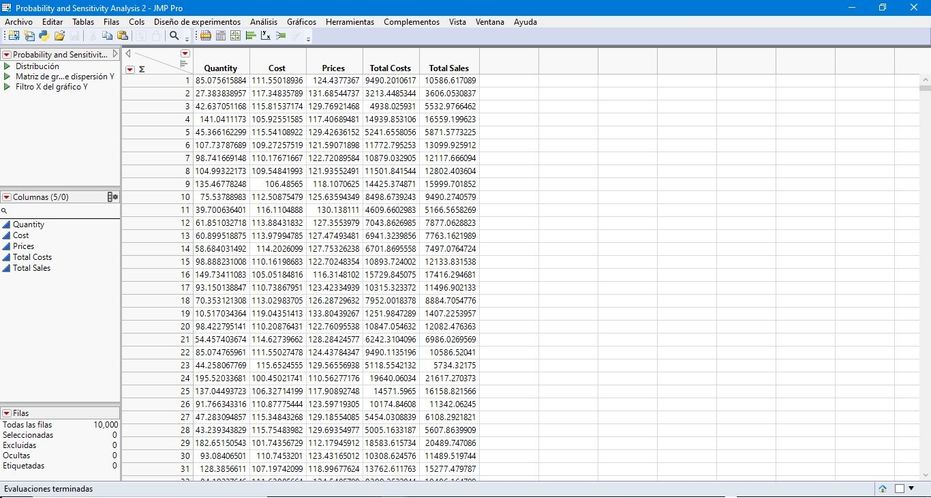
Task: Click the Fit Y by X axes icon
Action: [265, 36]
